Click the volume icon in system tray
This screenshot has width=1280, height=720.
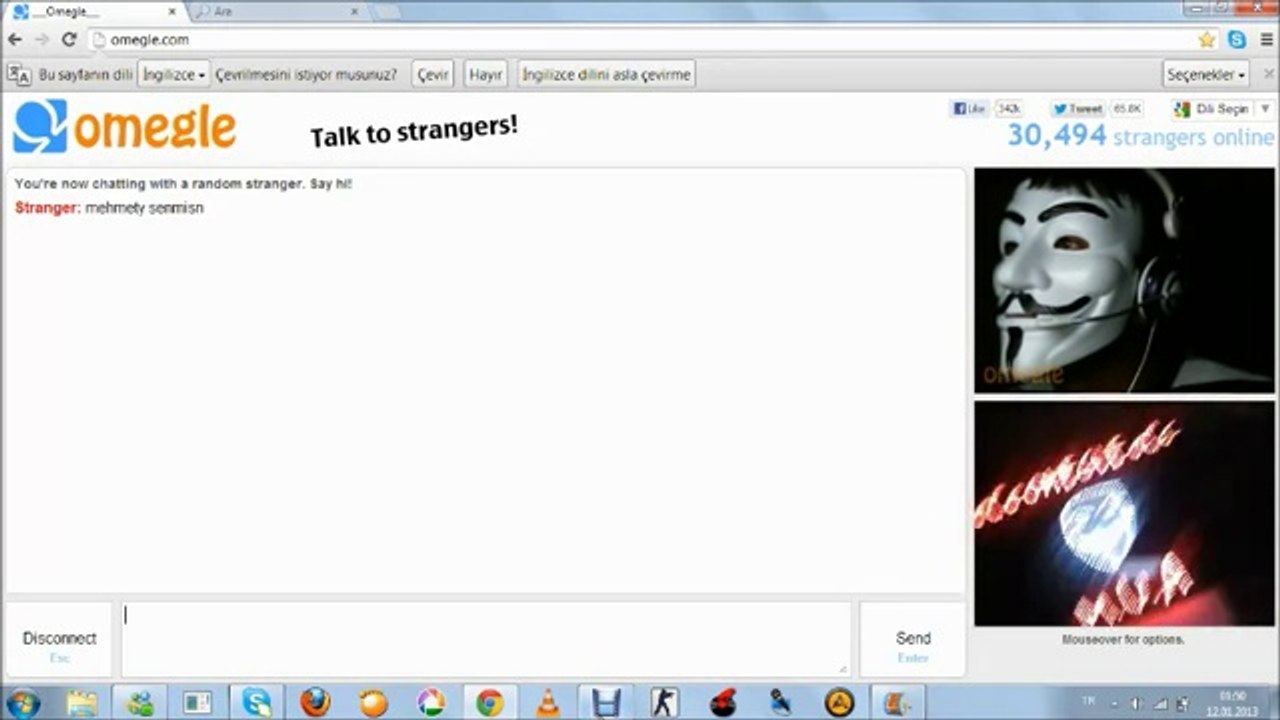pyautogui.click(x=1137, y=703)
